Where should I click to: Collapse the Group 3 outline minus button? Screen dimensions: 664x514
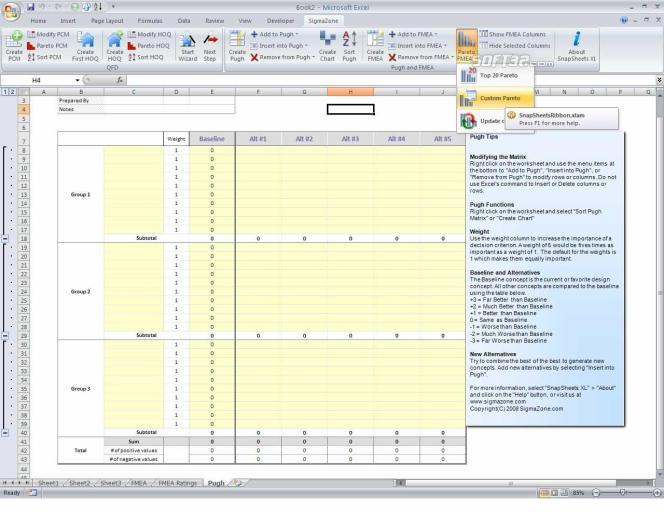tap(5, 433)
